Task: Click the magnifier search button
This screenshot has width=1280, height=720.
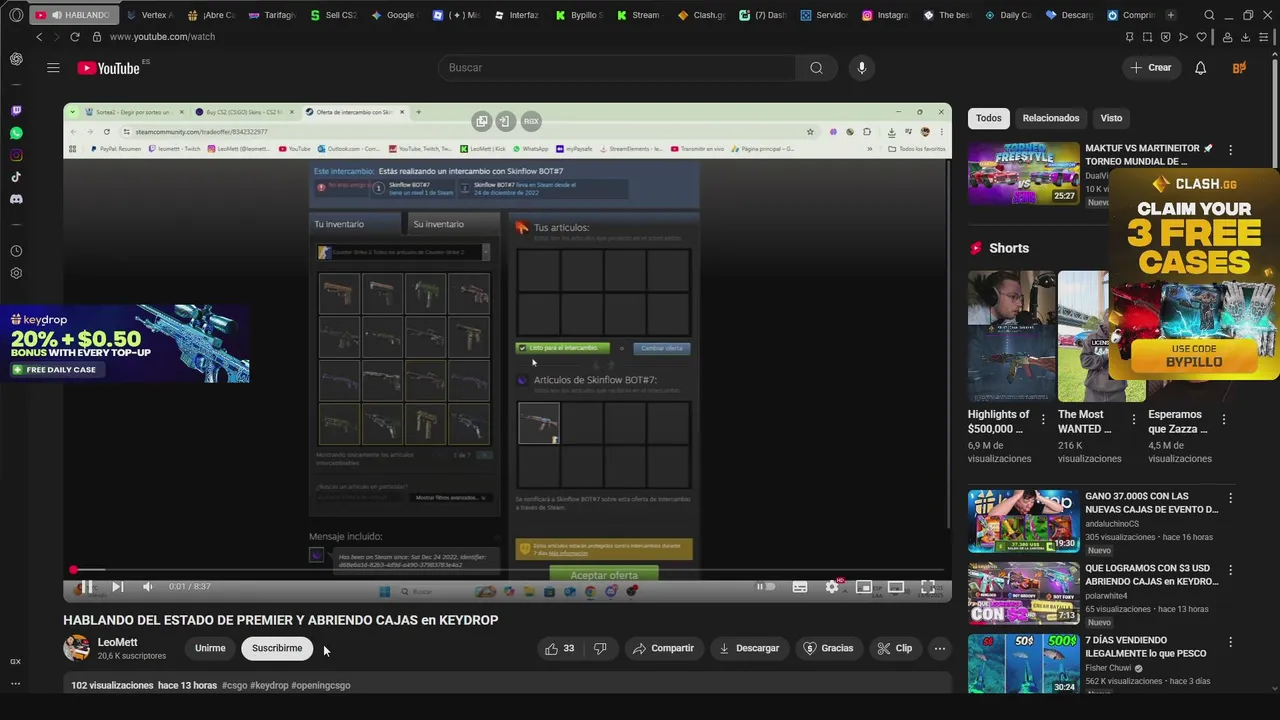Action: pyautogui.click(x=817, y=68)
